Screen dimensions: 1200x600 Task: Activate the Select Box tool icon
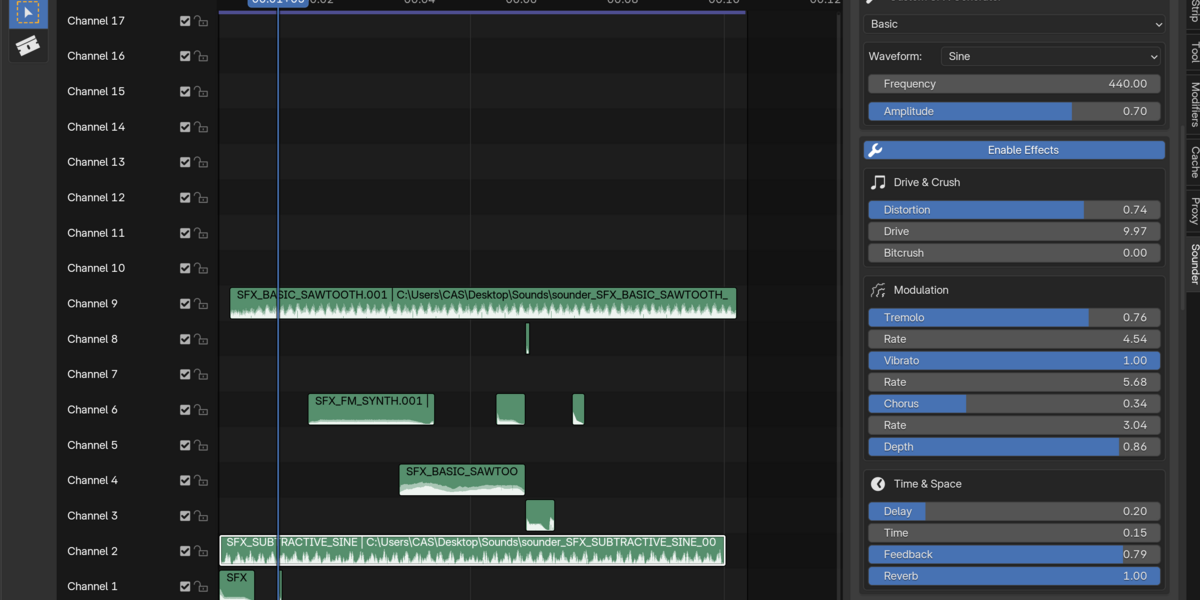28,13
